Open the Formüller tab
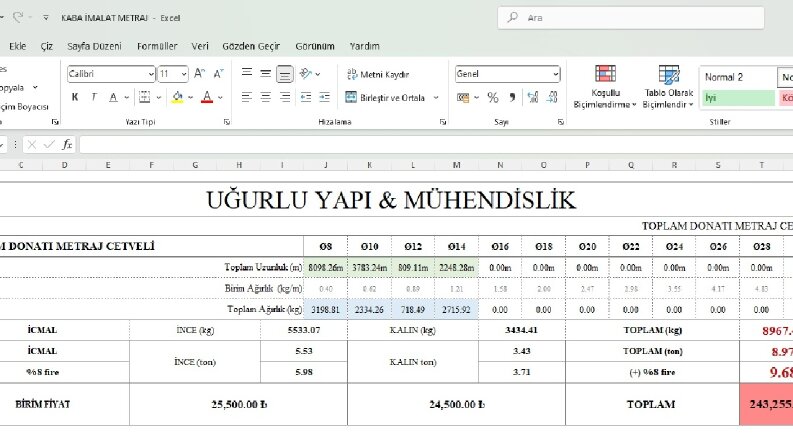 tap(157, 46)
